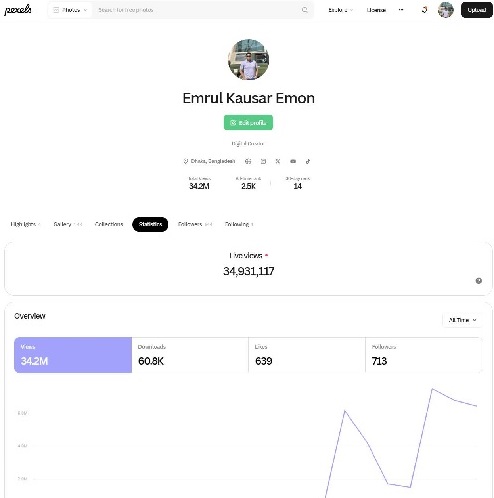
Task: Switch to the Collections tab
Action: [x=109, y=224]
